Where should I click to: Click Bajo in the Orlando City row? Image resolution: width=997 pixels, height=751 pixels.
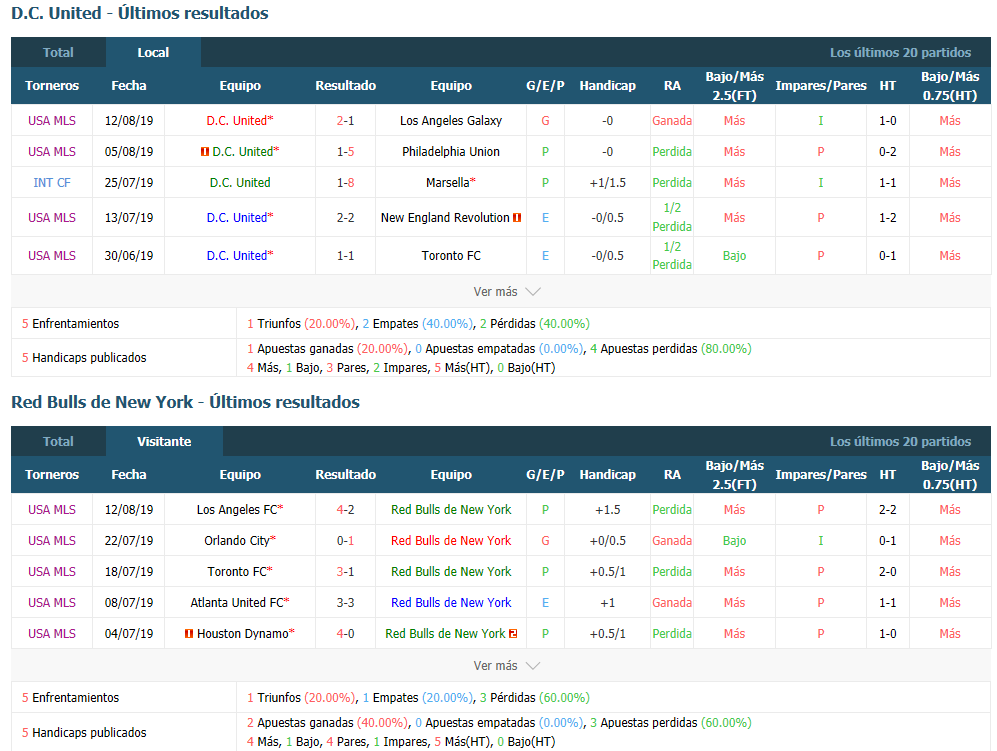[x=734, y=541]
